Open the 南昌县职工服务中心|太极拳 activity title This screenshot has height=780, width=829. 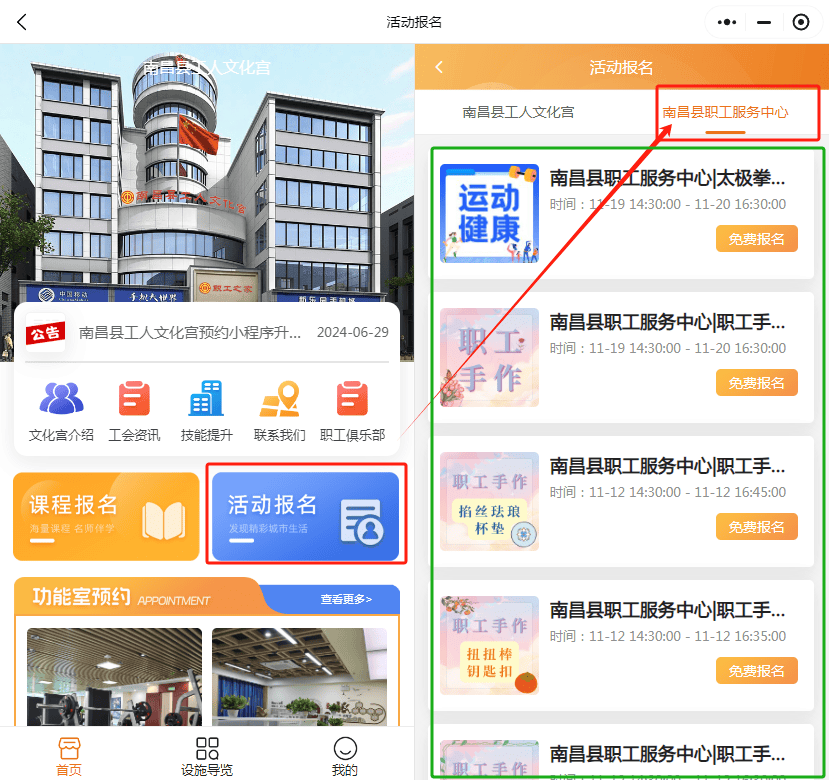(x=667, y=178)
